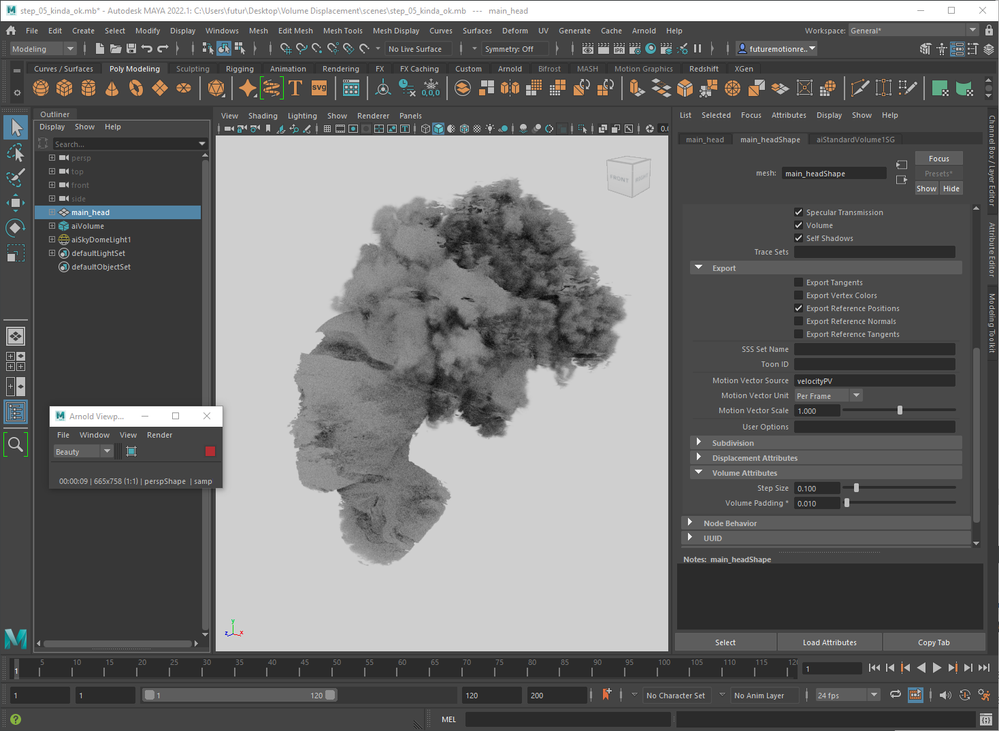Click the Type text tool shelf icon
Viewport: 999px width, 731px height.
click(x=295, y=89)
